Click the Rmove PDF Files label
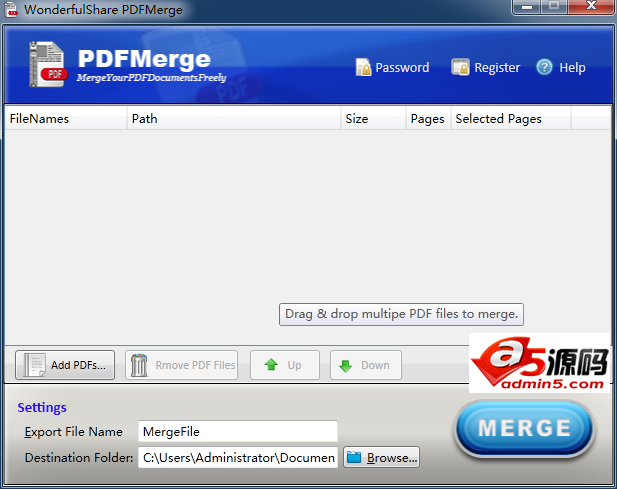The width and height of the screenshot is (617, 489). [x=195, y=365]
